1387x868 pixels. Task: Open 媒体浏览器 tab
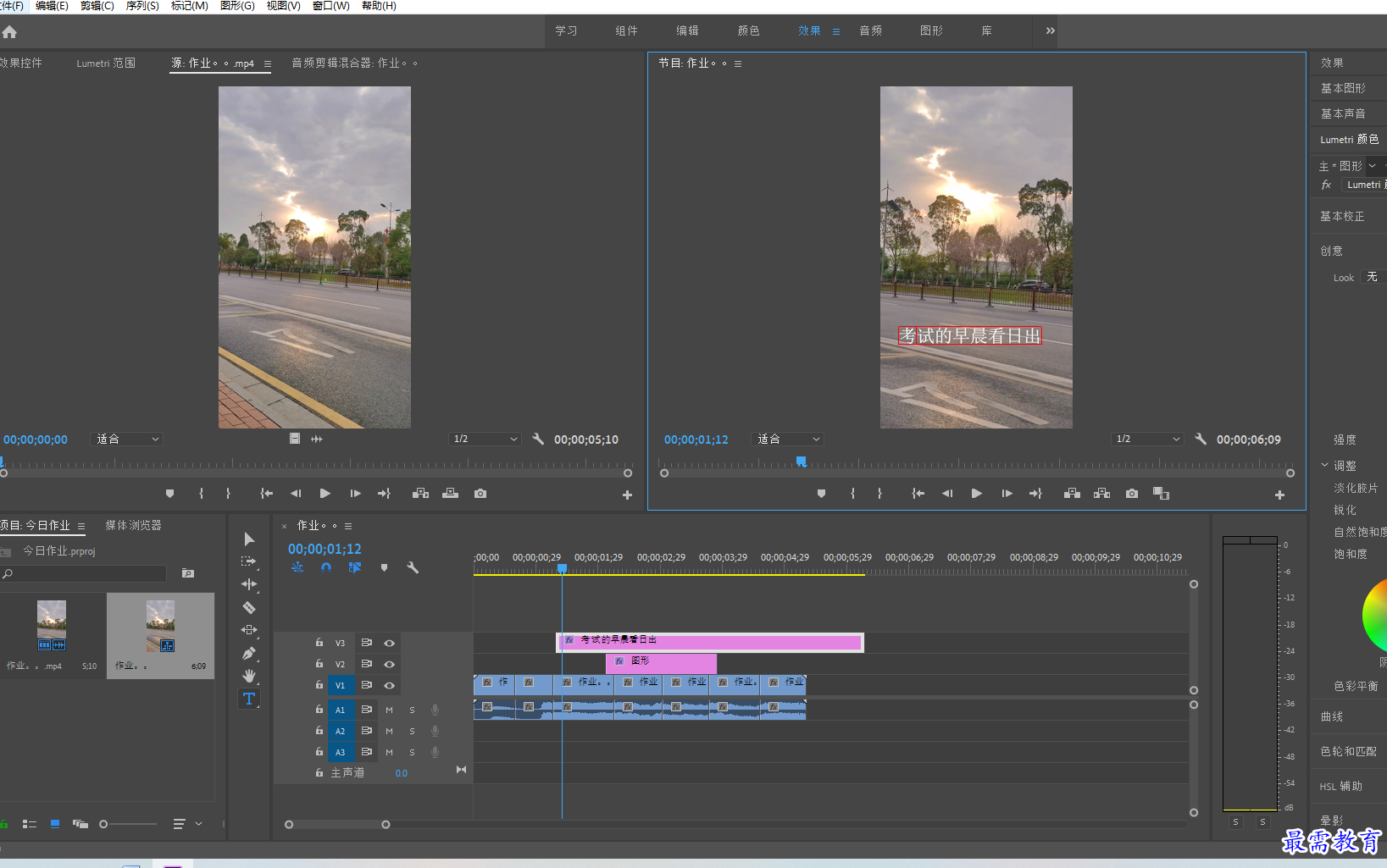(x=133, y=525)
